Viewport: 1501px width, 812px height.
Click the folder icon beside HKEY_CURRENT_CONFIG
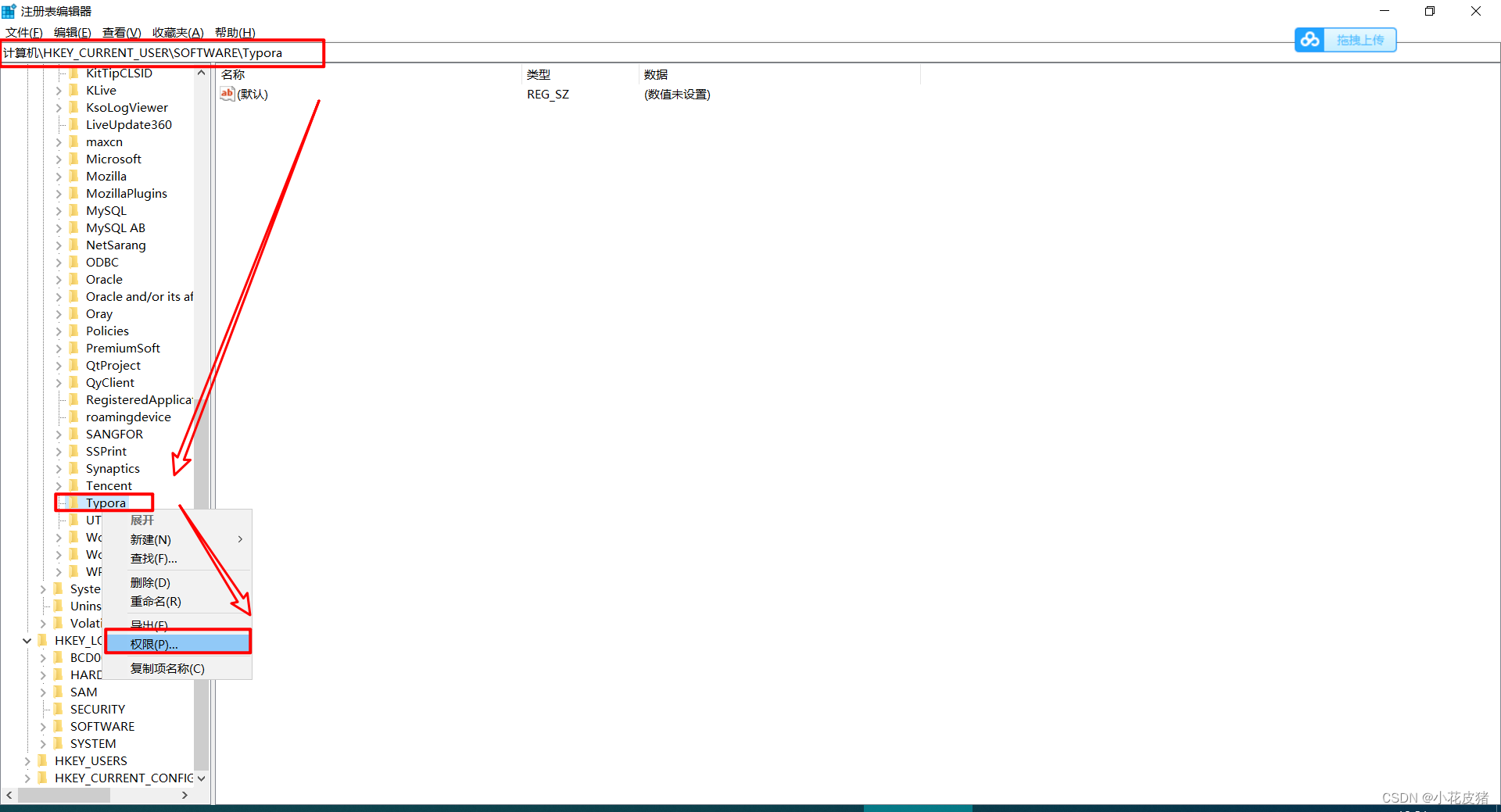43,778
